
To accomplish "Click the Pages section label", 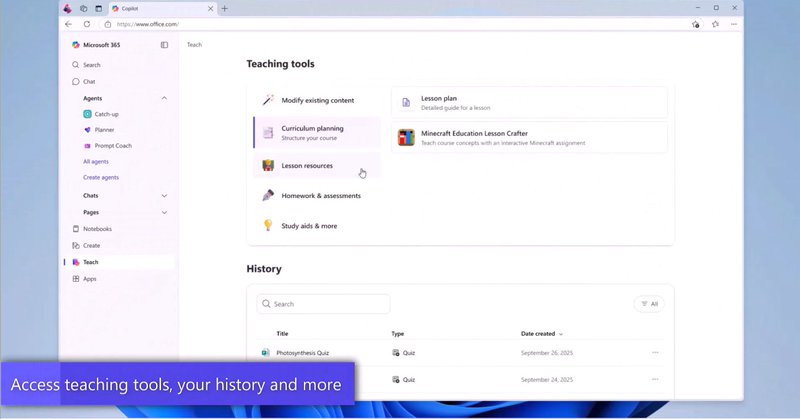I will pos(91,212).
